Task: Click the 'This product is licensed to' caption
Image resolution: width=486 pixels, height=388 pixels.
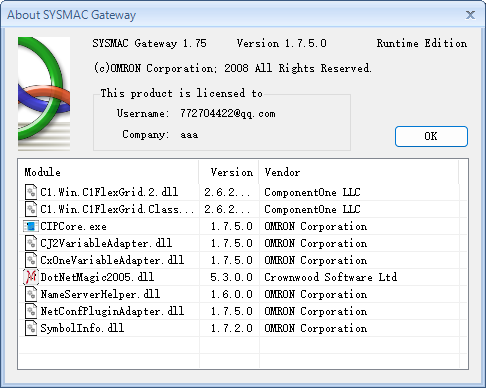Action: (182, 93)
